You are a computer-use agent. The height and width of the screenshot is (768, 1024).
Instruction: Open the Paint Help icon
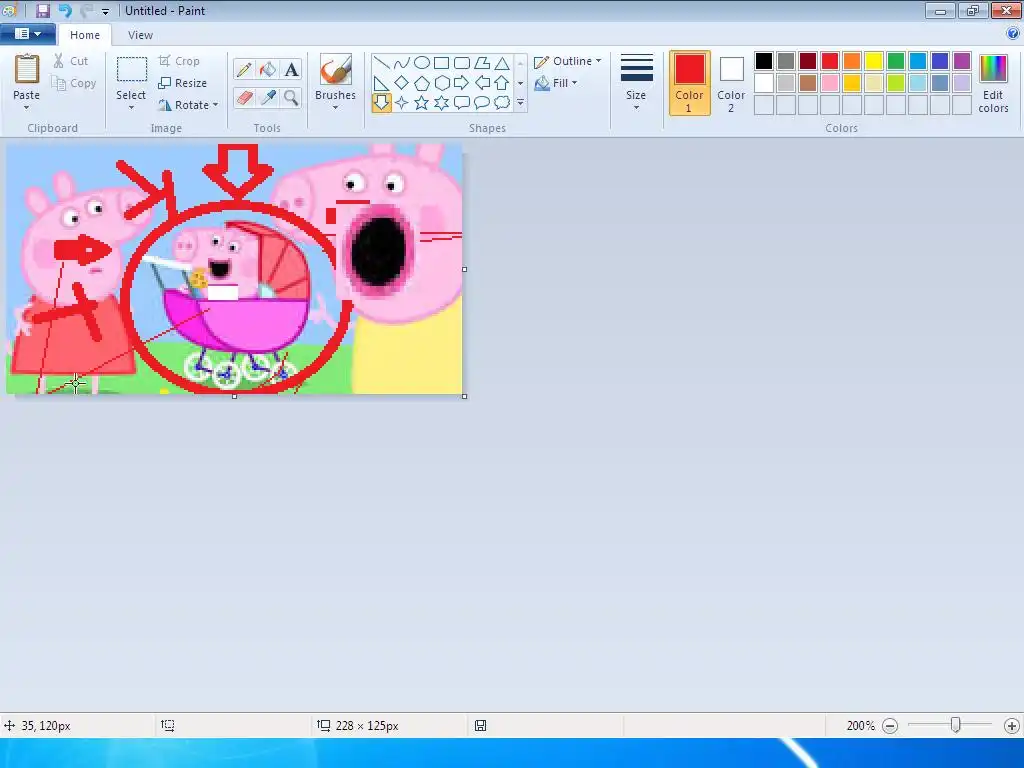click(x=1013, y=34)
